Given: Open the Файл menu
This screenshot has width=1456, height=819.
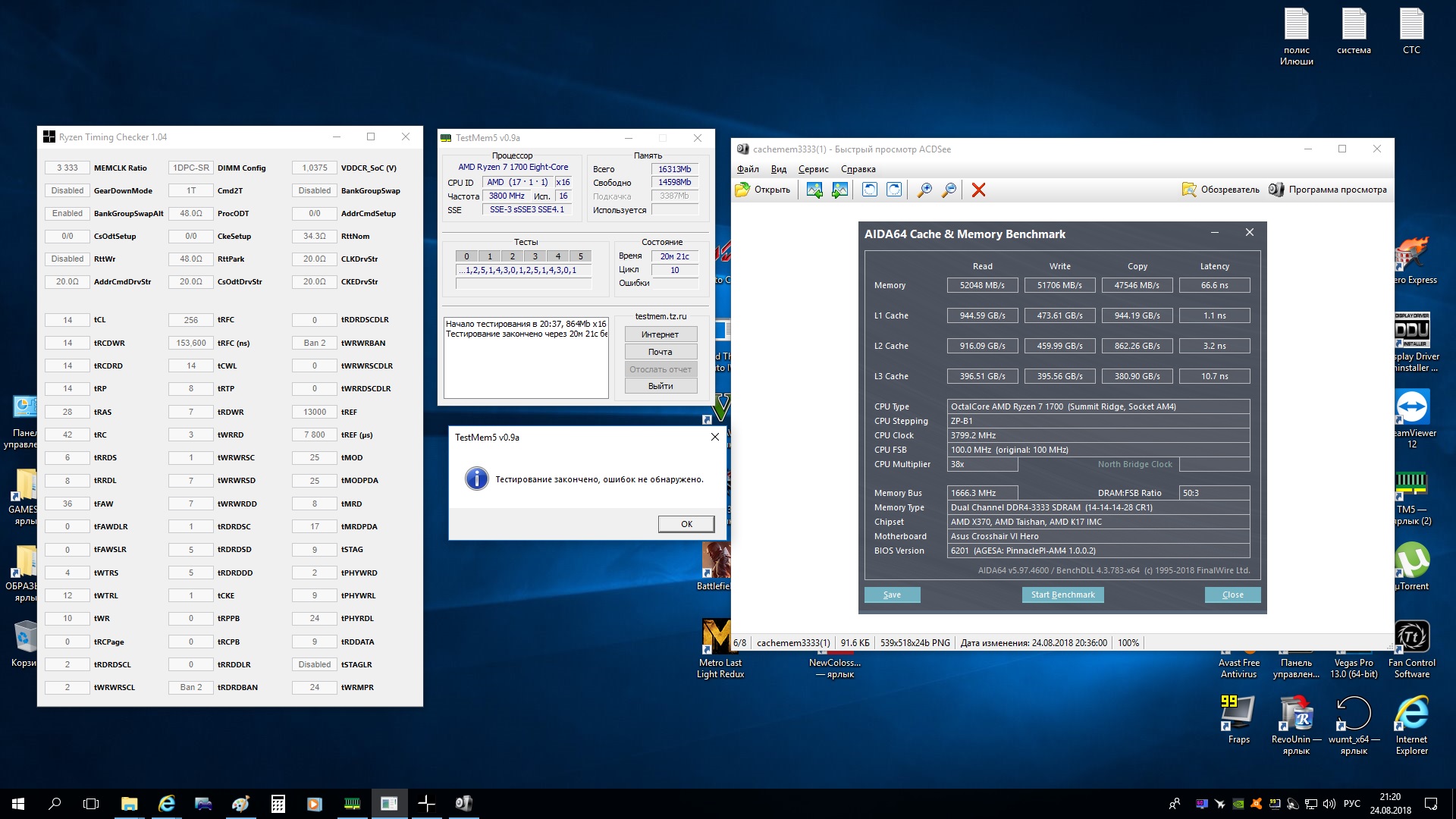Looking at the screenshot, I should point(747,169).
